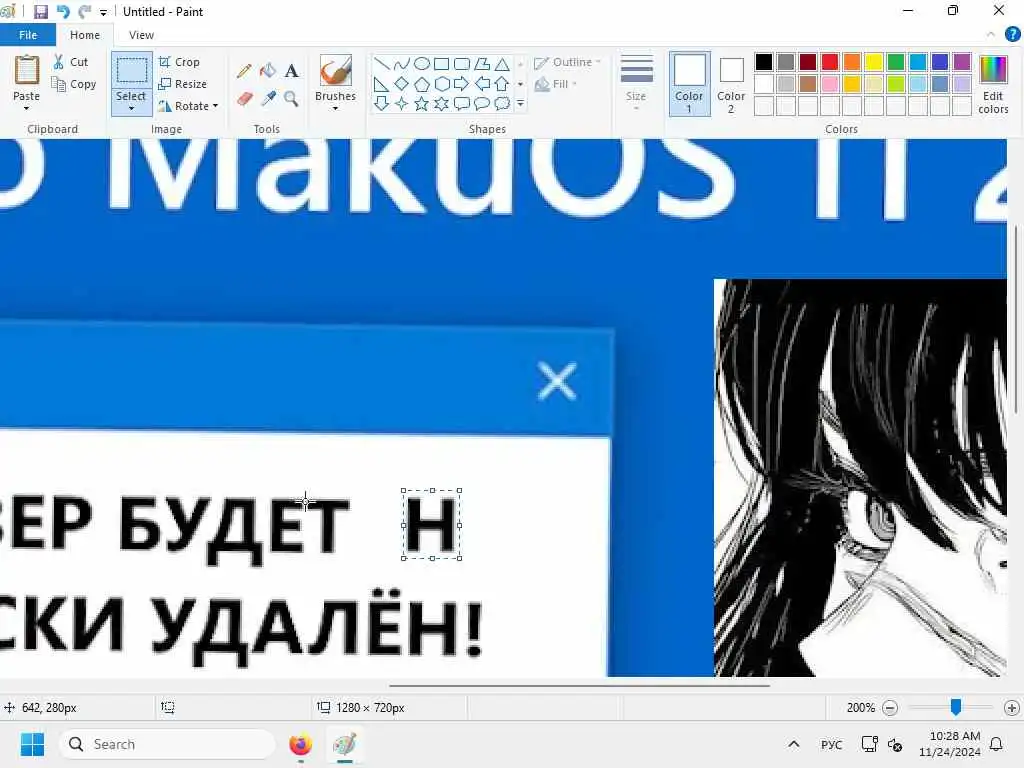The height and width of the screenshot is (768, 1024).
Task: Pick the yellow color swatch
Action: click(874, 62)
